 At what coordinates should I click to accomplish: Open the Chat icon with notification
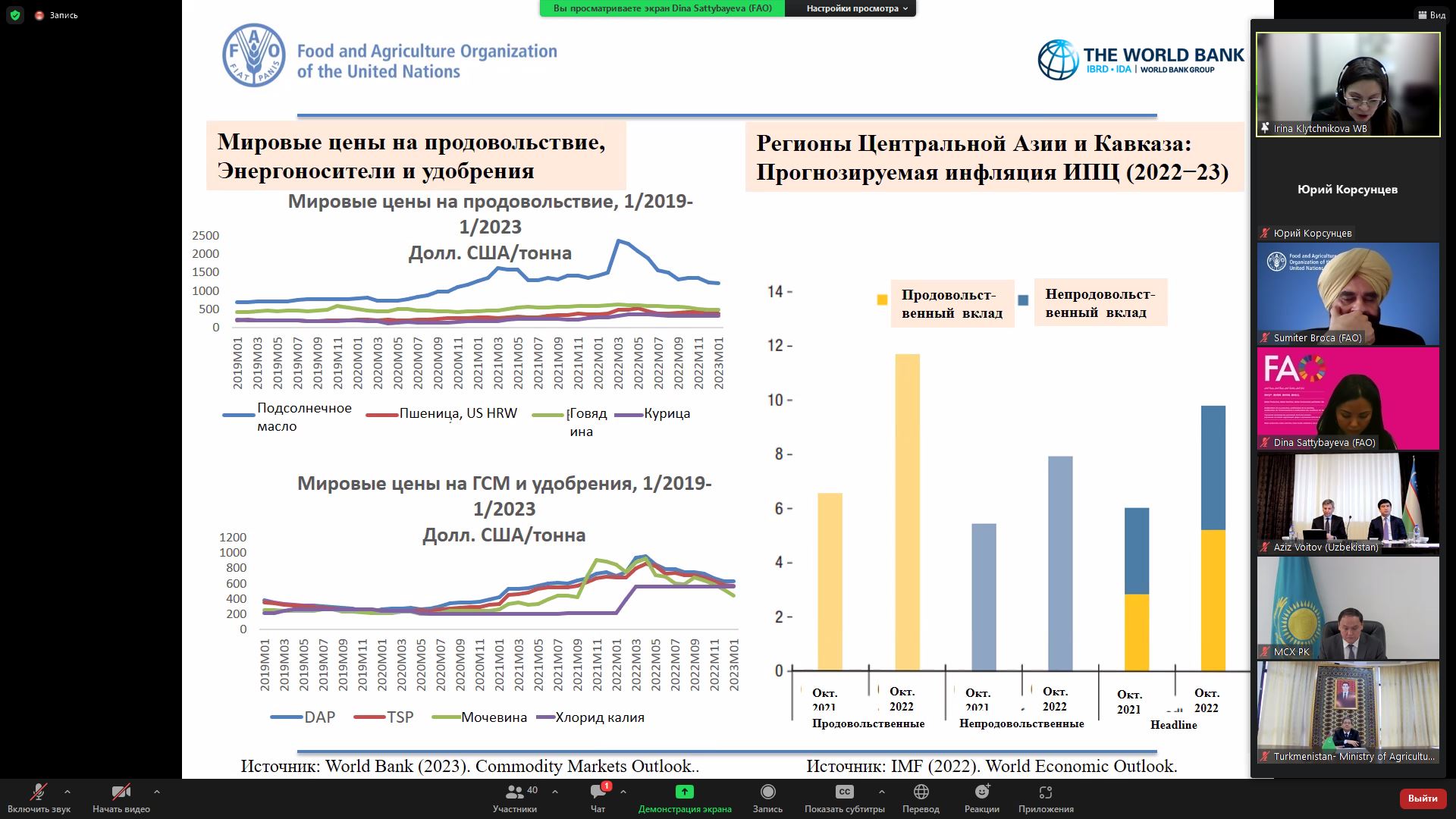[x=598, y=792]
